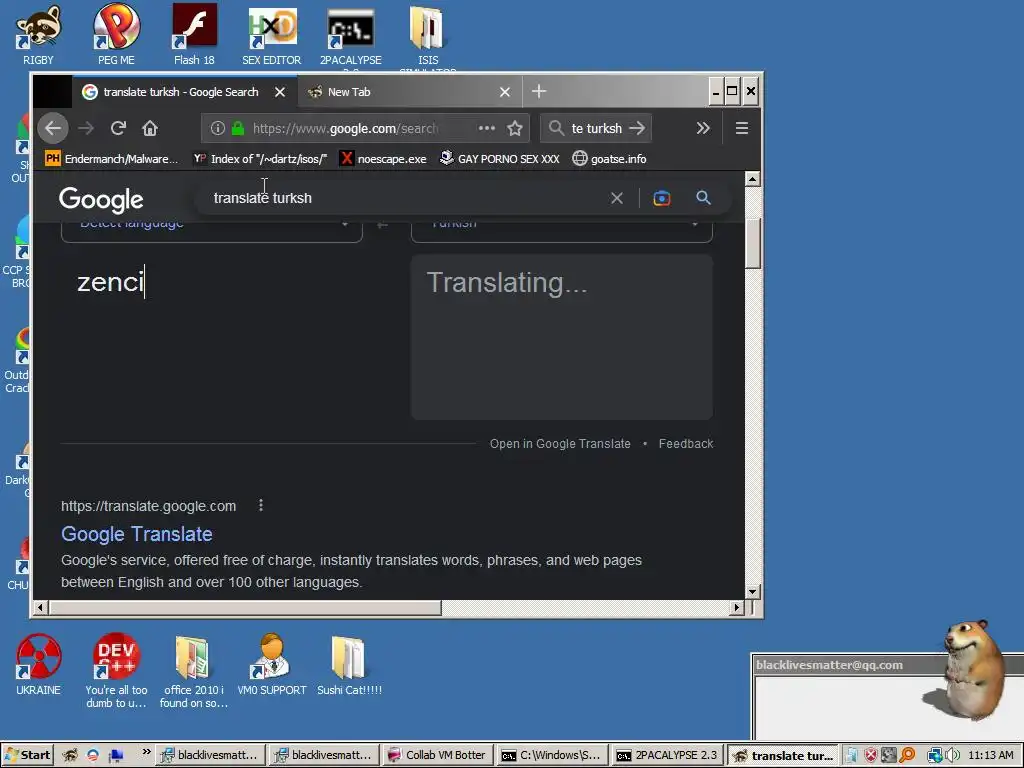The height and width of the screenshot is (768, 1024).
Task: Show site information icon
Action: point(217,128)
